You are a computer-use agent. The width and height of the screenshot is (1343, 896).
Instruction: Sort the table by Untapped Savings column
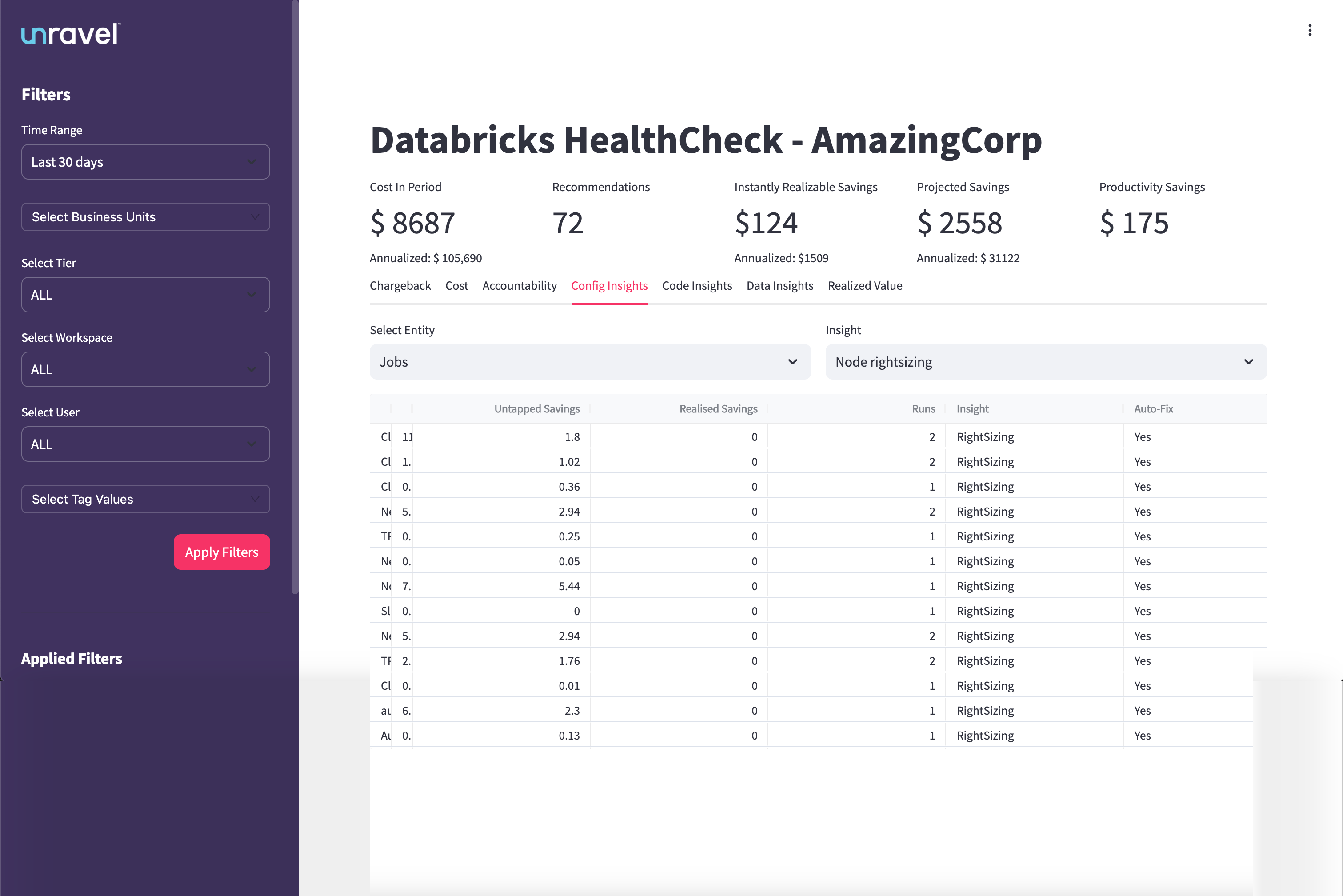(536, 408)
